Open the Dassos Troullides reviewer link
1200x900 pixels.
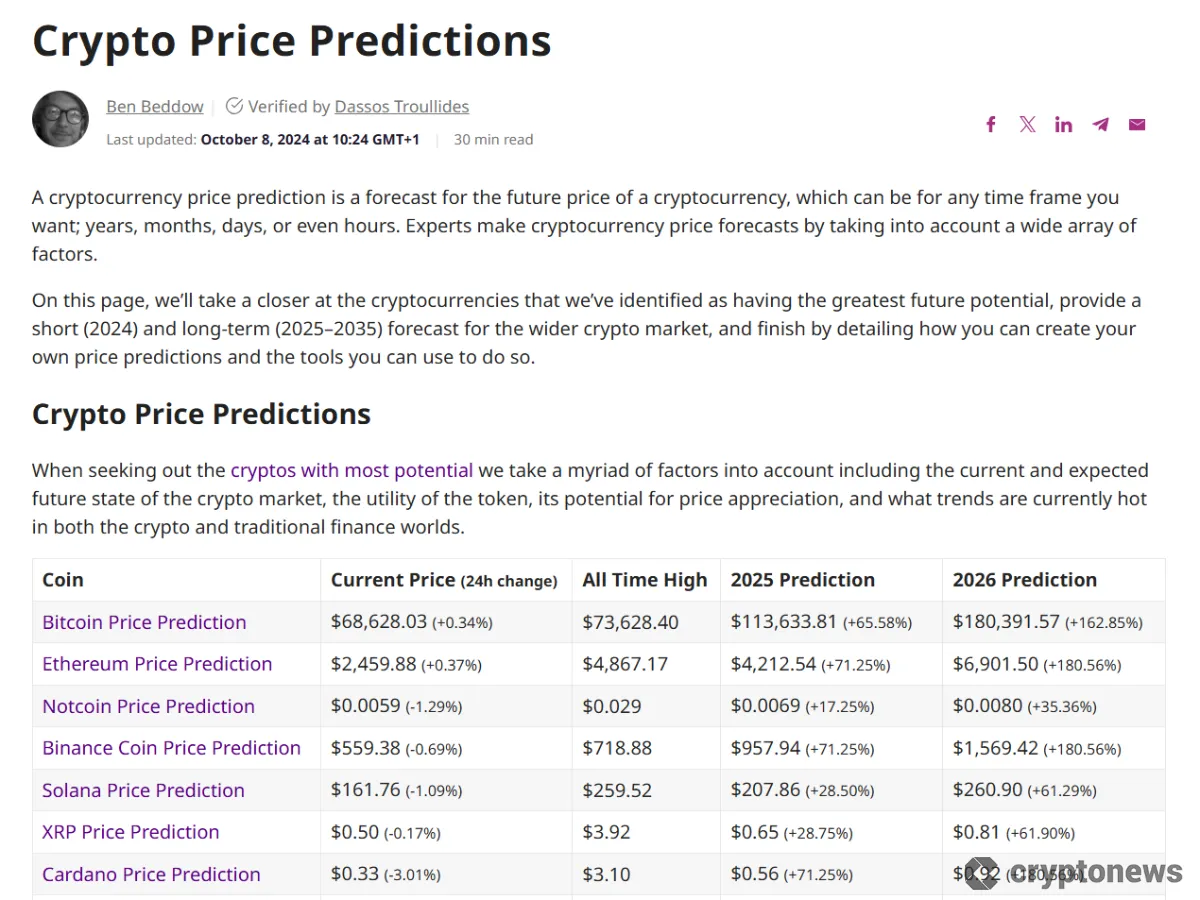pyautogui.click(x=401, y=106)
